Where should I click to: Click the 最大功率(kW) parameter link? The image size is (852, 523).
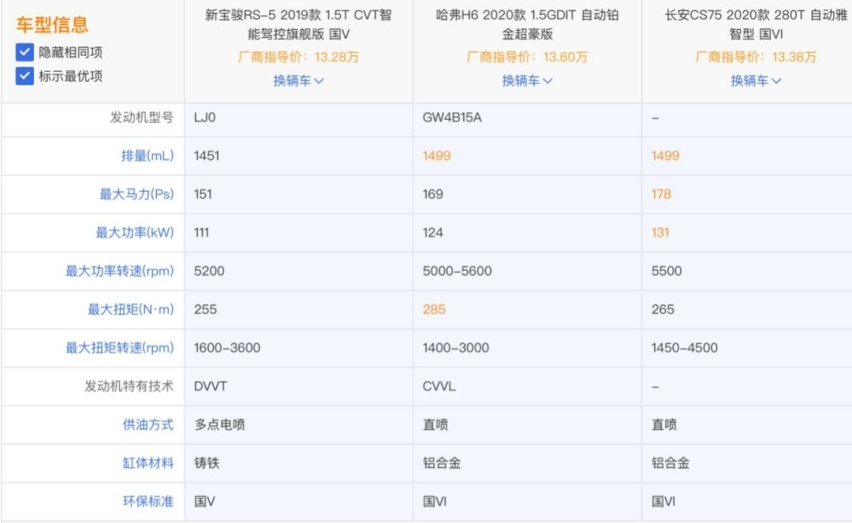[x=135, y=233]
